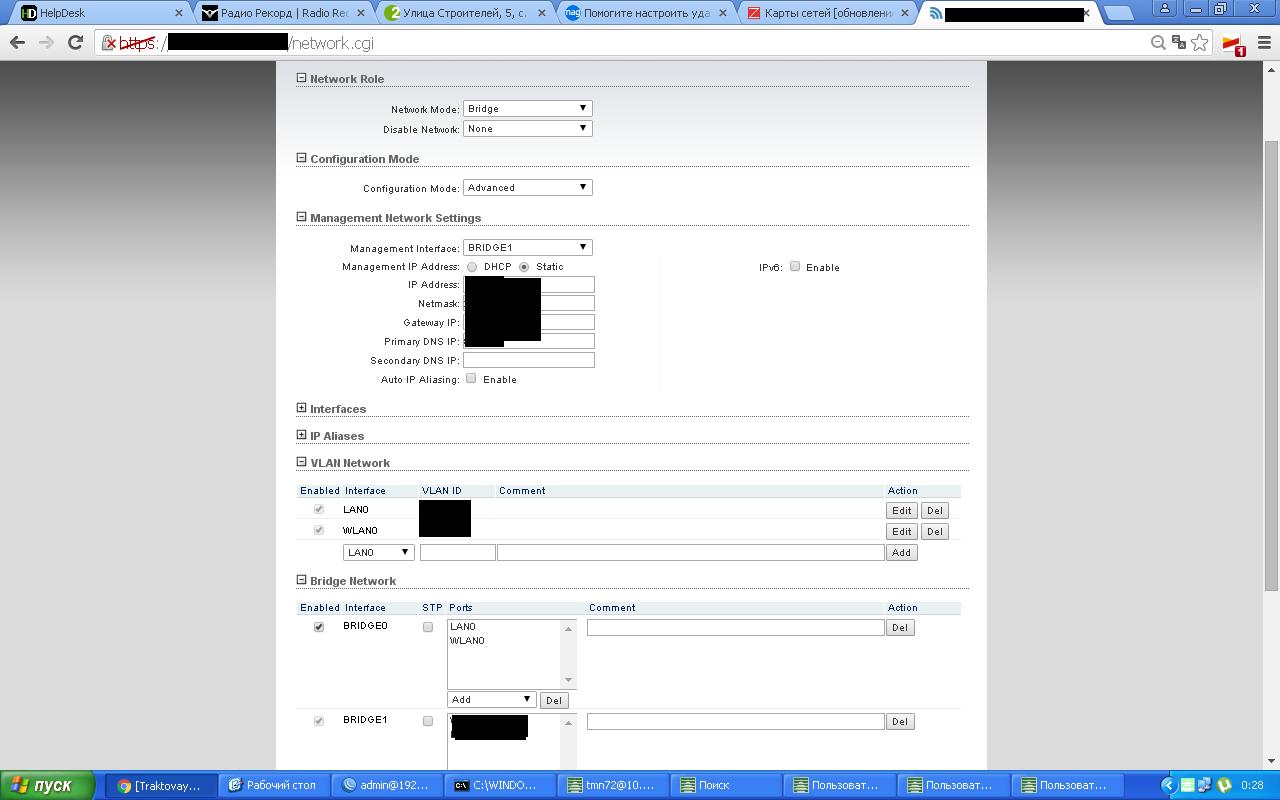Open the Management Interface dropdown
The image size is (1280, 800).
[528, 247]
